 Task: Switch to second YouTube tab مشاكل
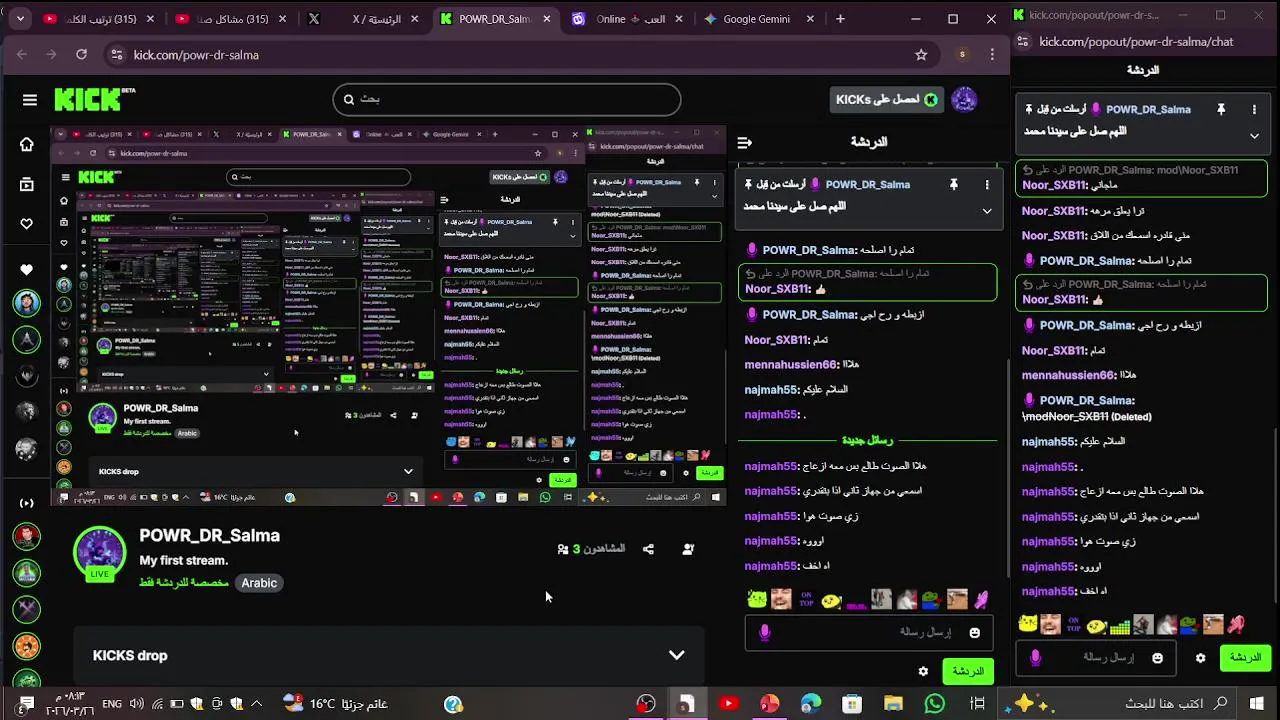(x=231, y=19)
